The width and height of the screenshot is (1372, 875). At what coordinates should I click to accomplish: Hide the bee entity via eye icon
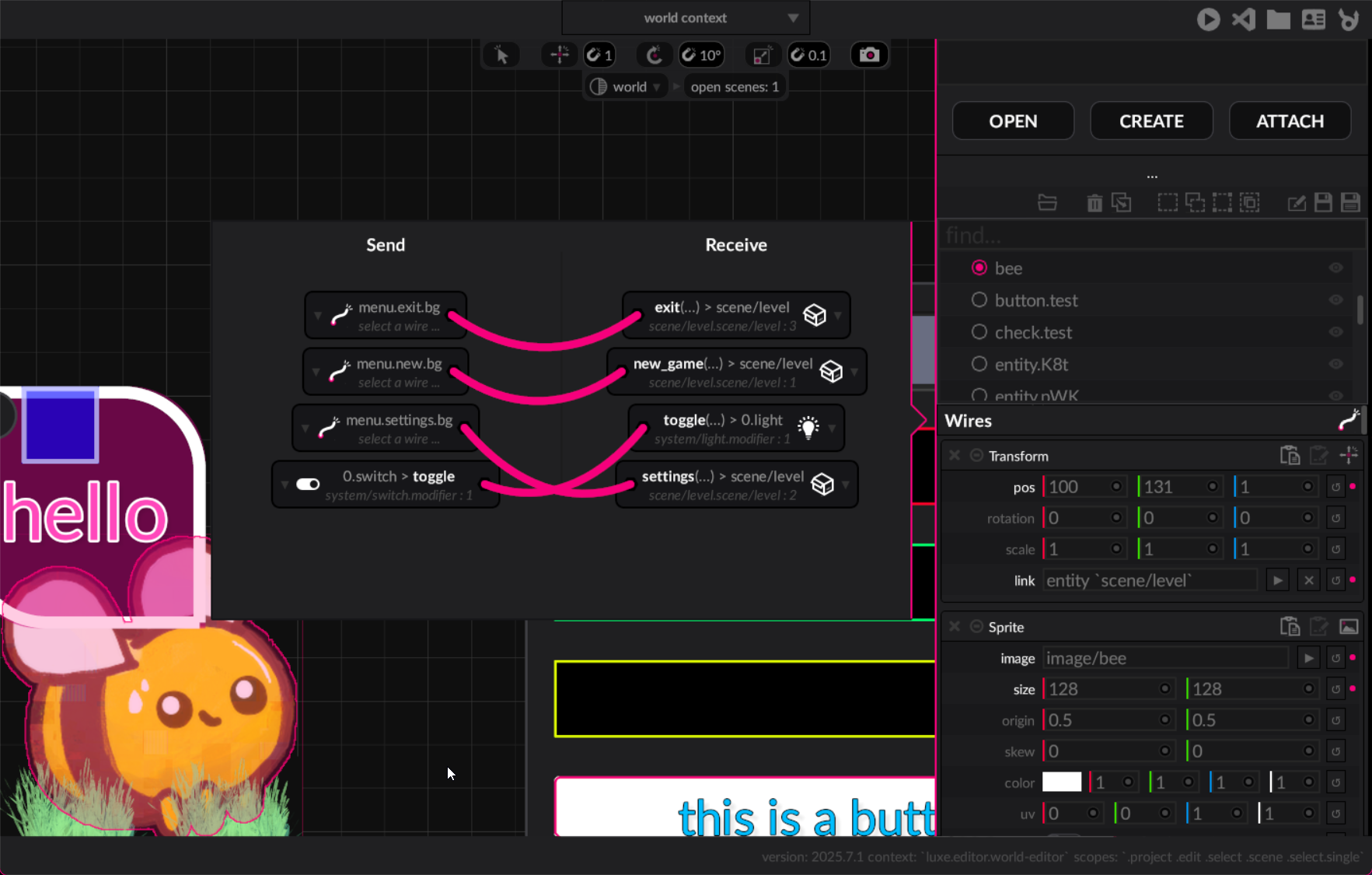1335,268
